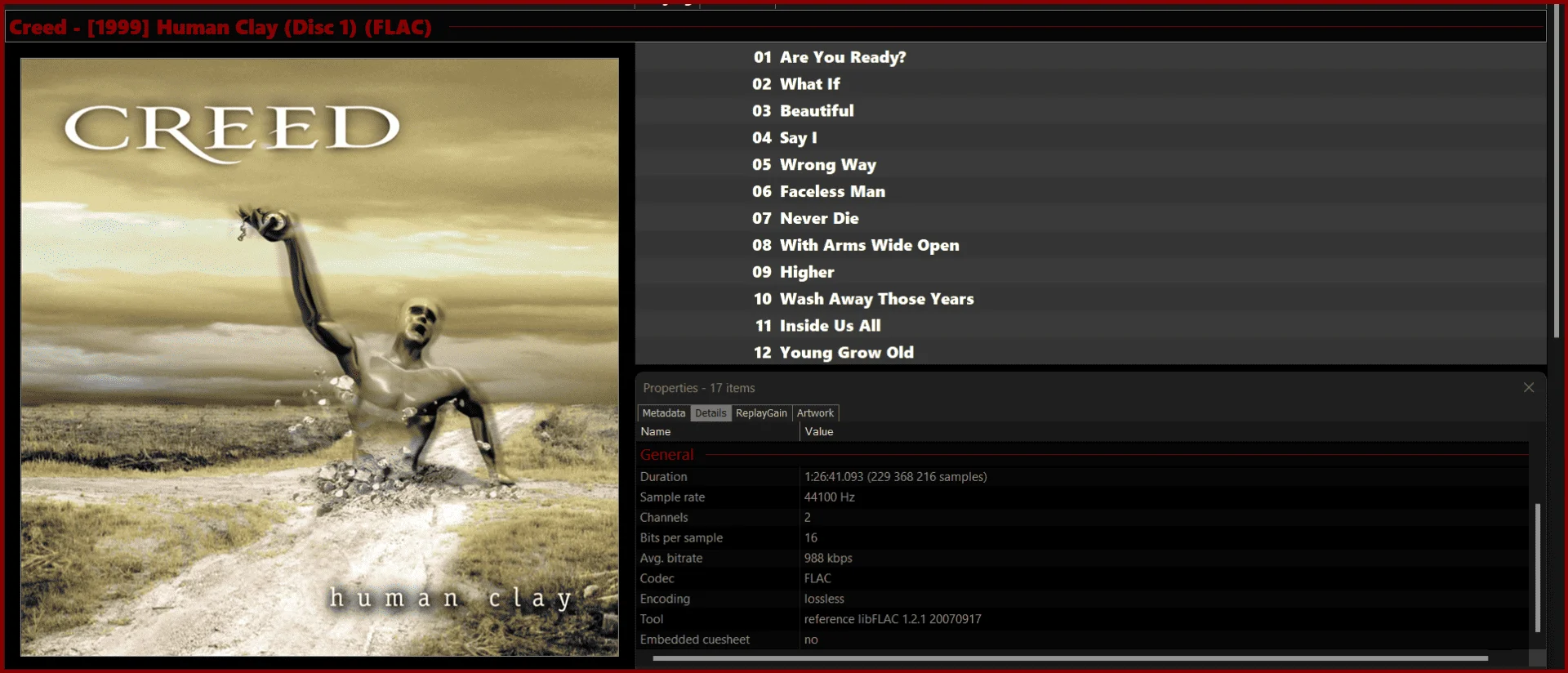The image size is (1568, 673).
Task: Select the Details tab
Action: (x=710, y=413)
